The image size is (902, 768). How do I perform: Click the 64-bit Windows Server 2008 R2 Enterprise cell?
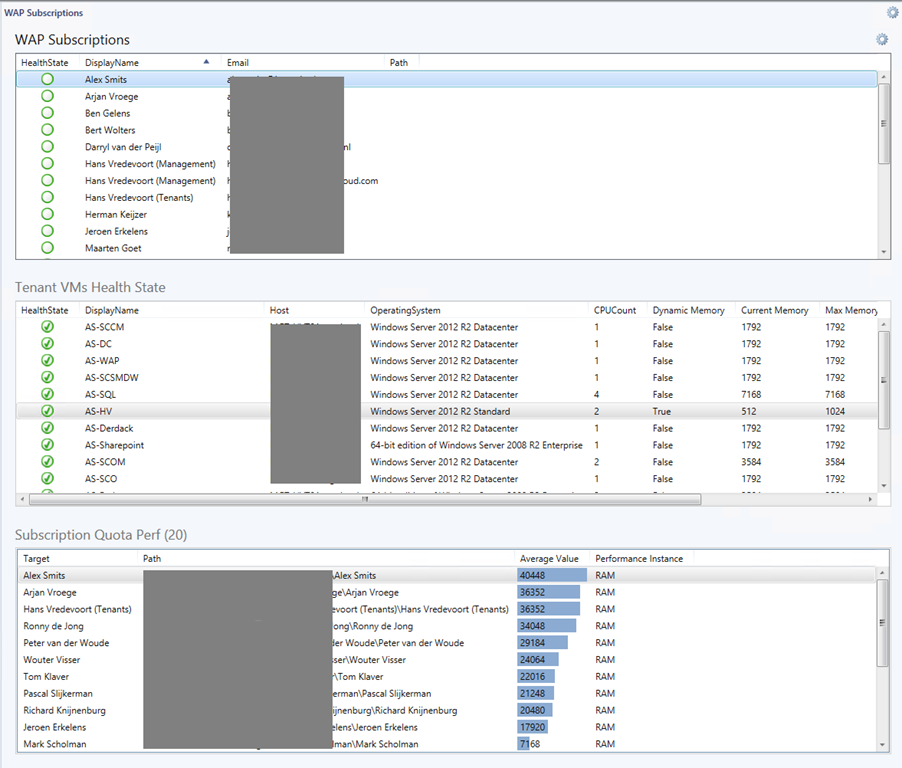pos(476,445)
